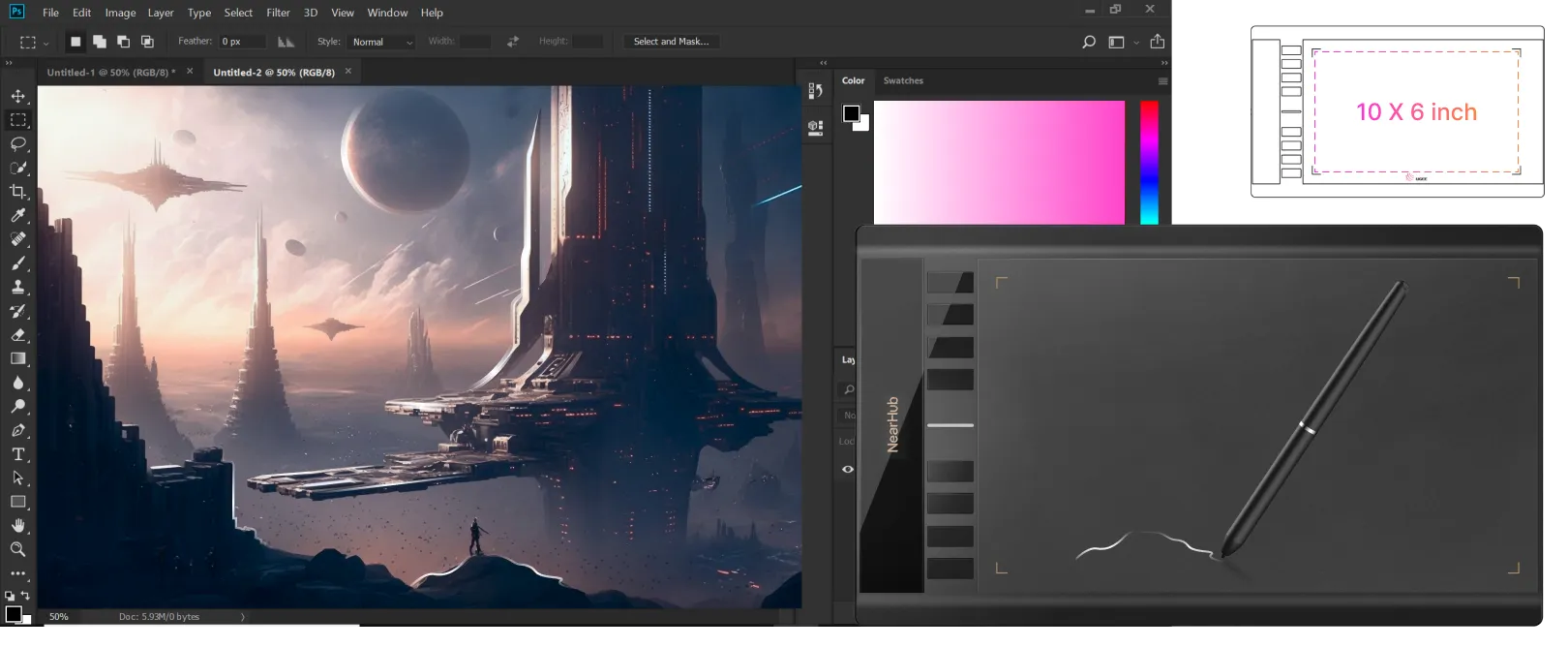Expand the icon panel strip double arrows
This screenshot has width=1568, height=648.
pos(824,63)
